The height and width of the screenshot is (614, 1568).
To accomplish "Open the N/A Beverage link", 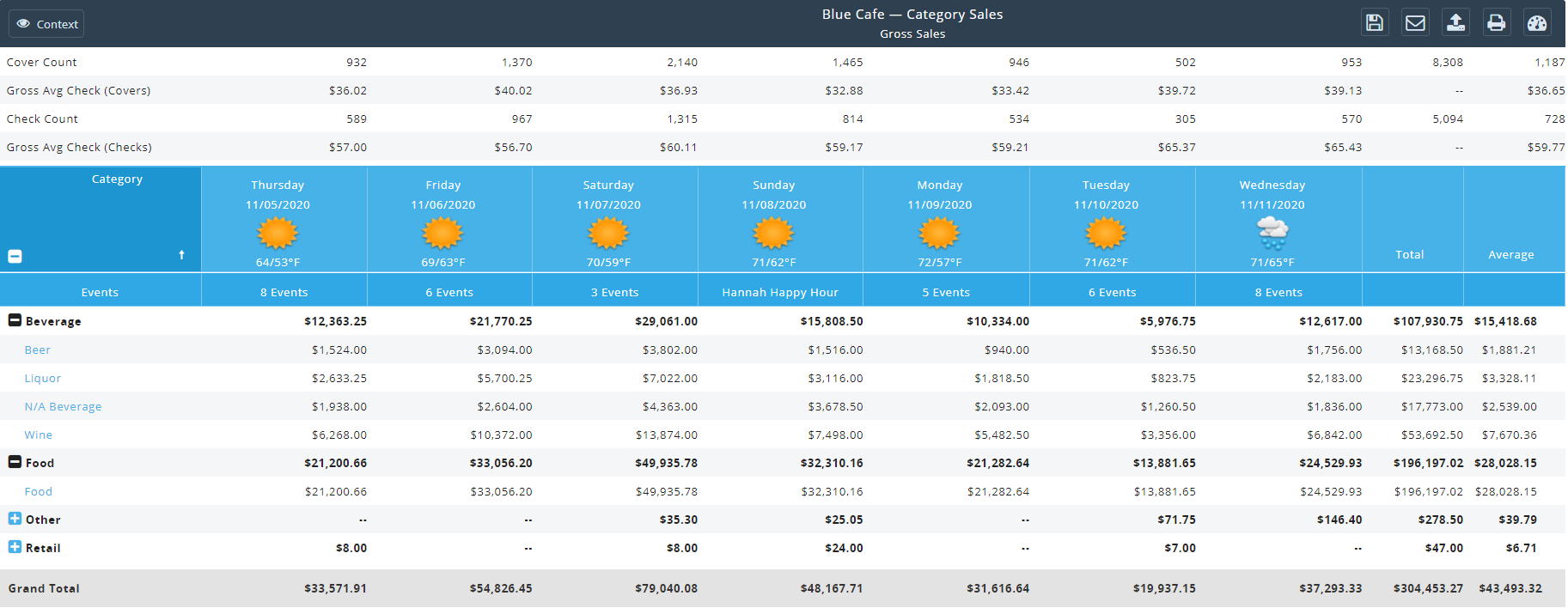I will tap(63, 406).
